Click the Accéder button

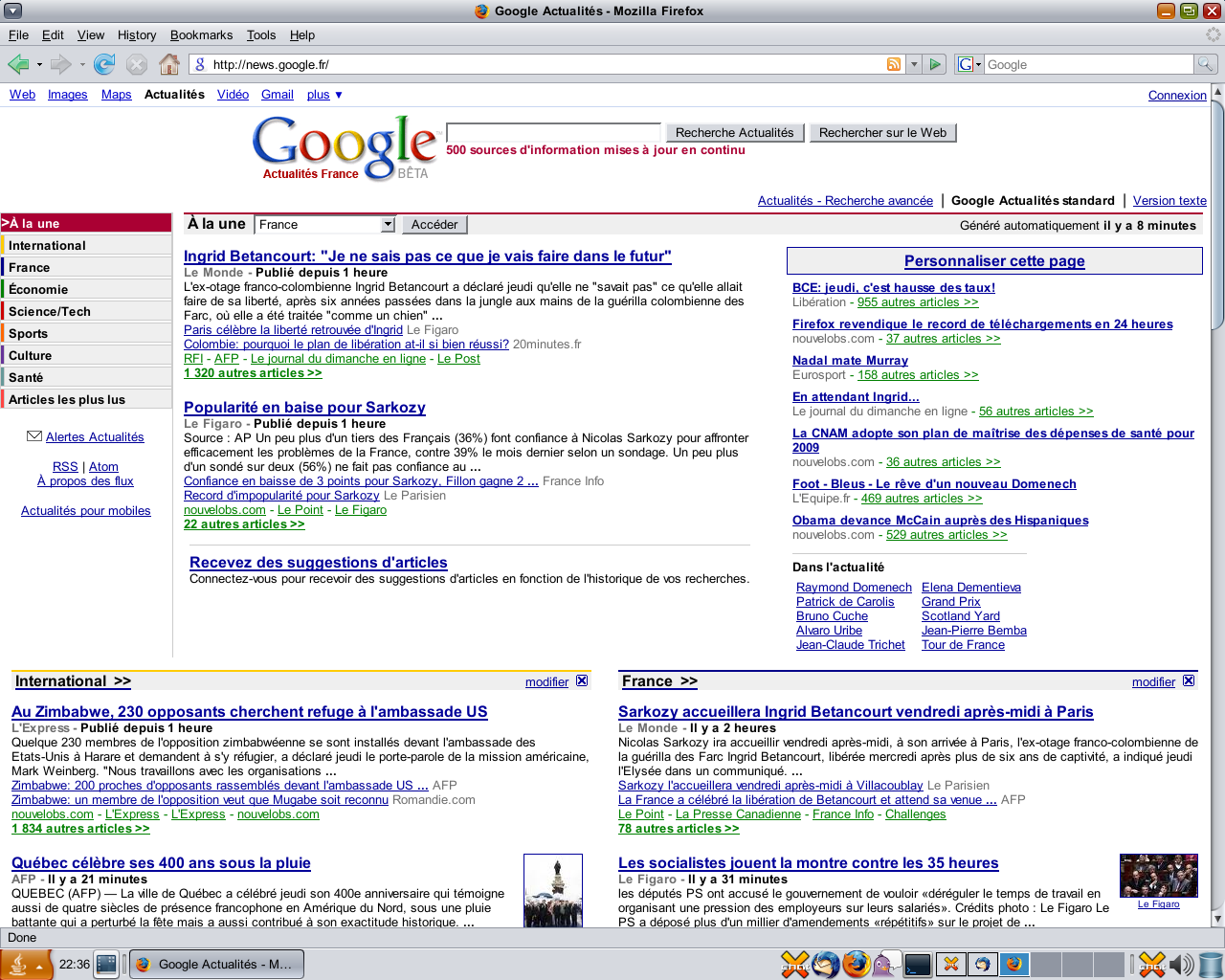tap(434, 224)
